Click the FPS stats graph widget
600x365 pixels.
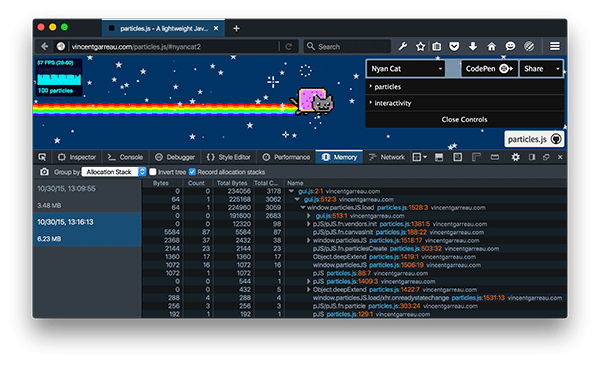[59, 77]
